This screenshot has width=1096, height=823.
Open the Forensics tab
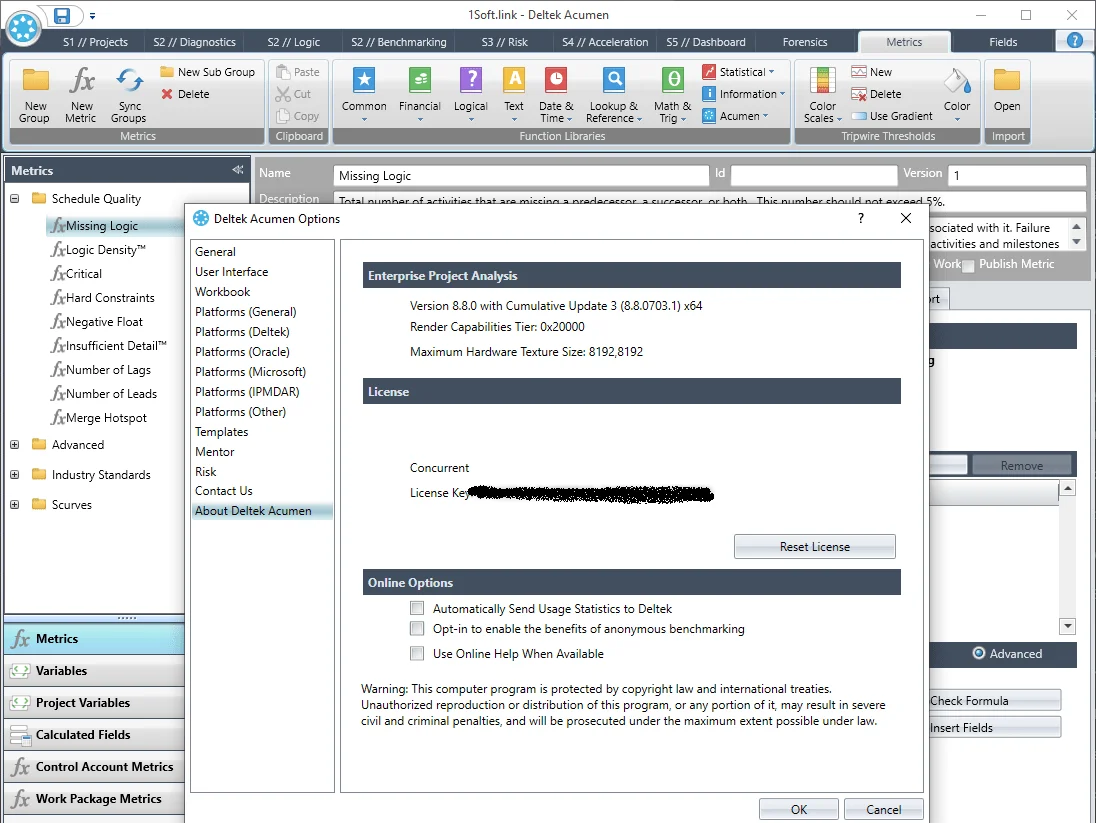coord(805,42)
